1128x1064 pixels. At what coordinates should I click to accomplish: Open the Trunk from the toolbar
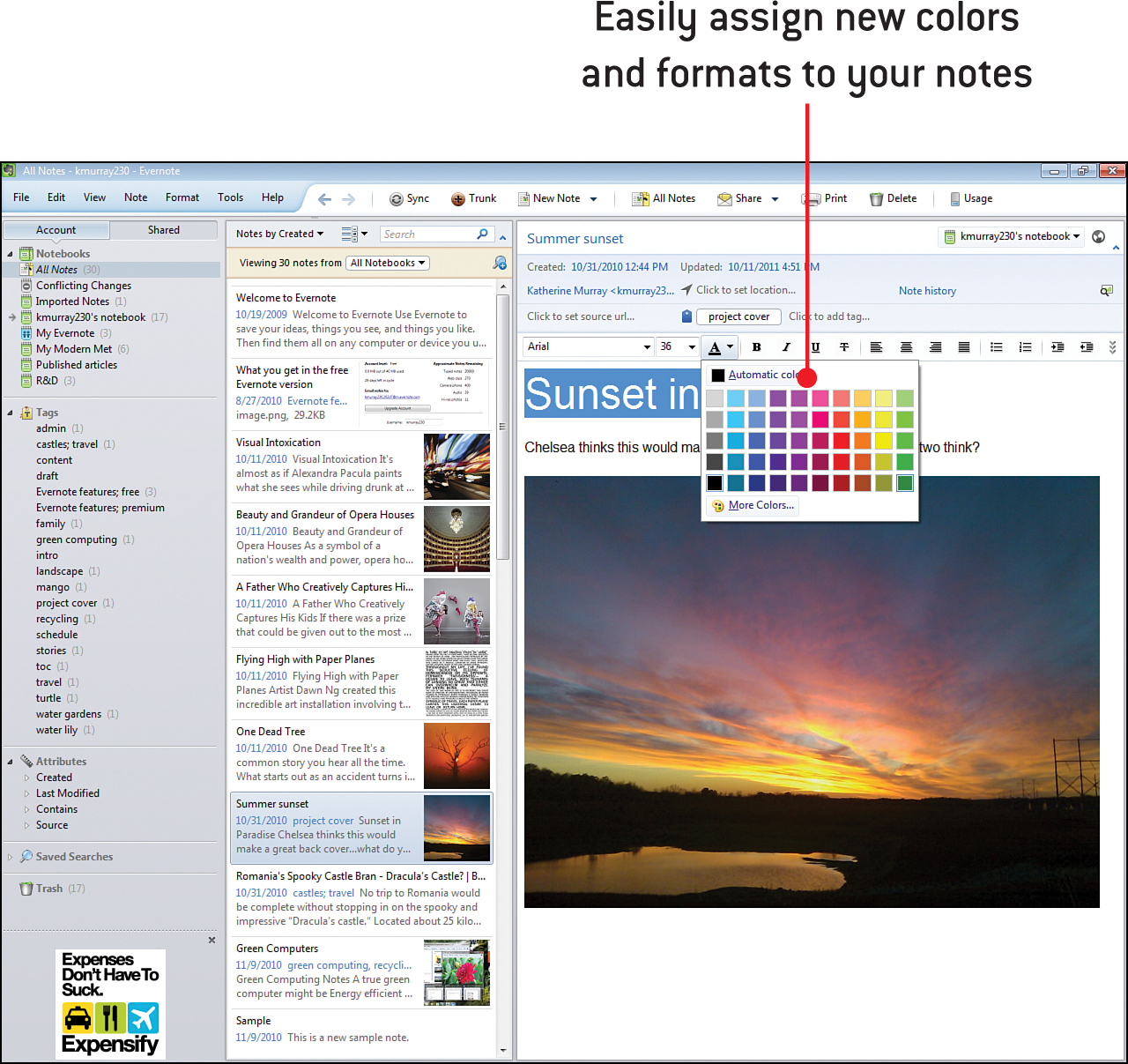point(474,199)
